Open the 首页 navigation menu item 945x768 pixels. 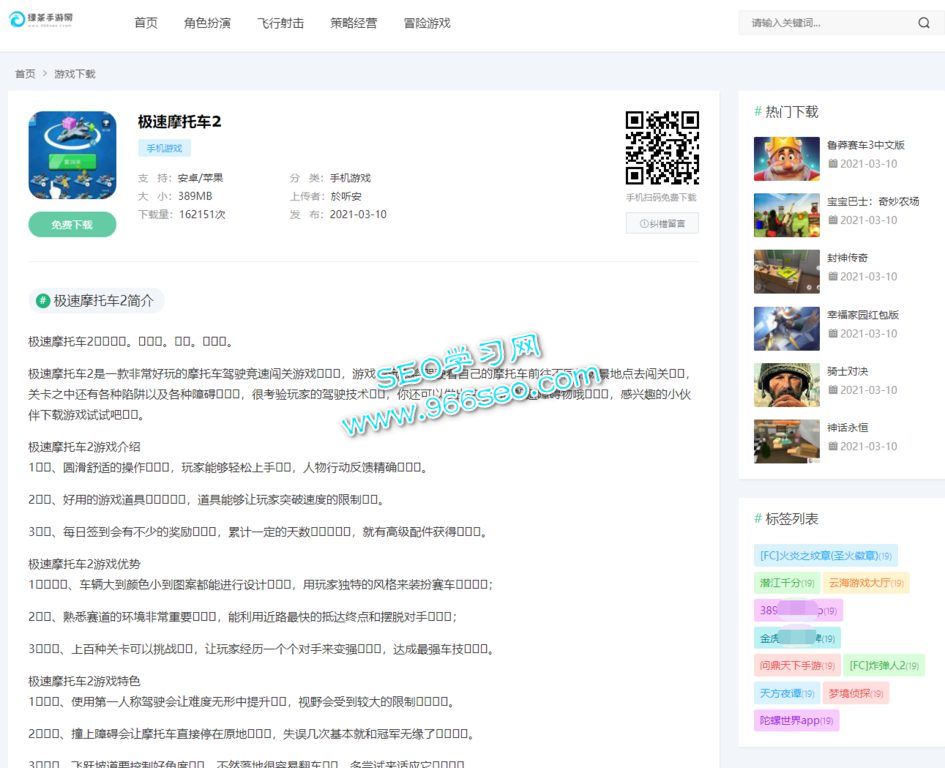pos(146,23)
